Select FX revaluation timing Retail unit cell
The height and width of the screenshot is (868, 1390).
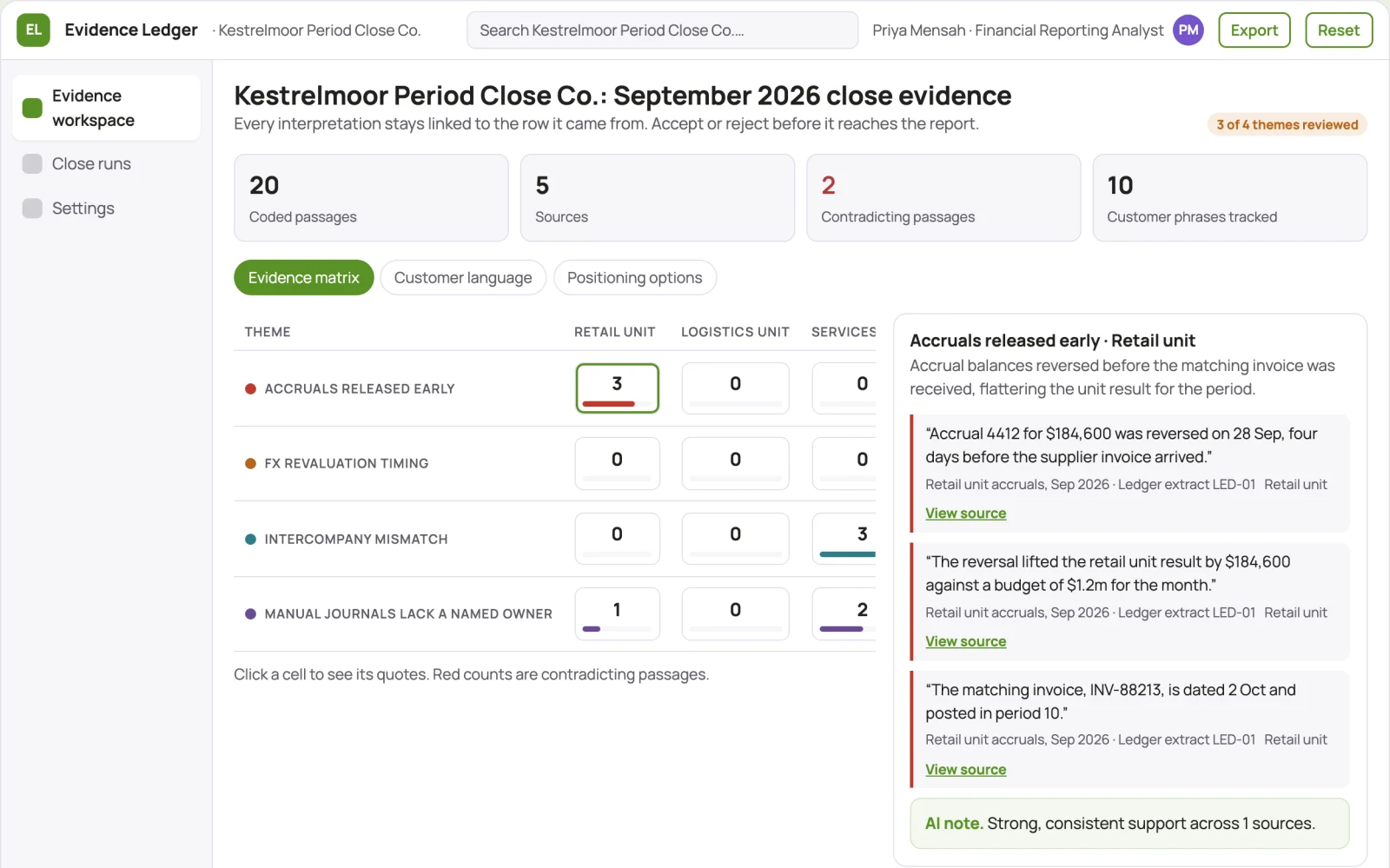click(x=617, y=463)
